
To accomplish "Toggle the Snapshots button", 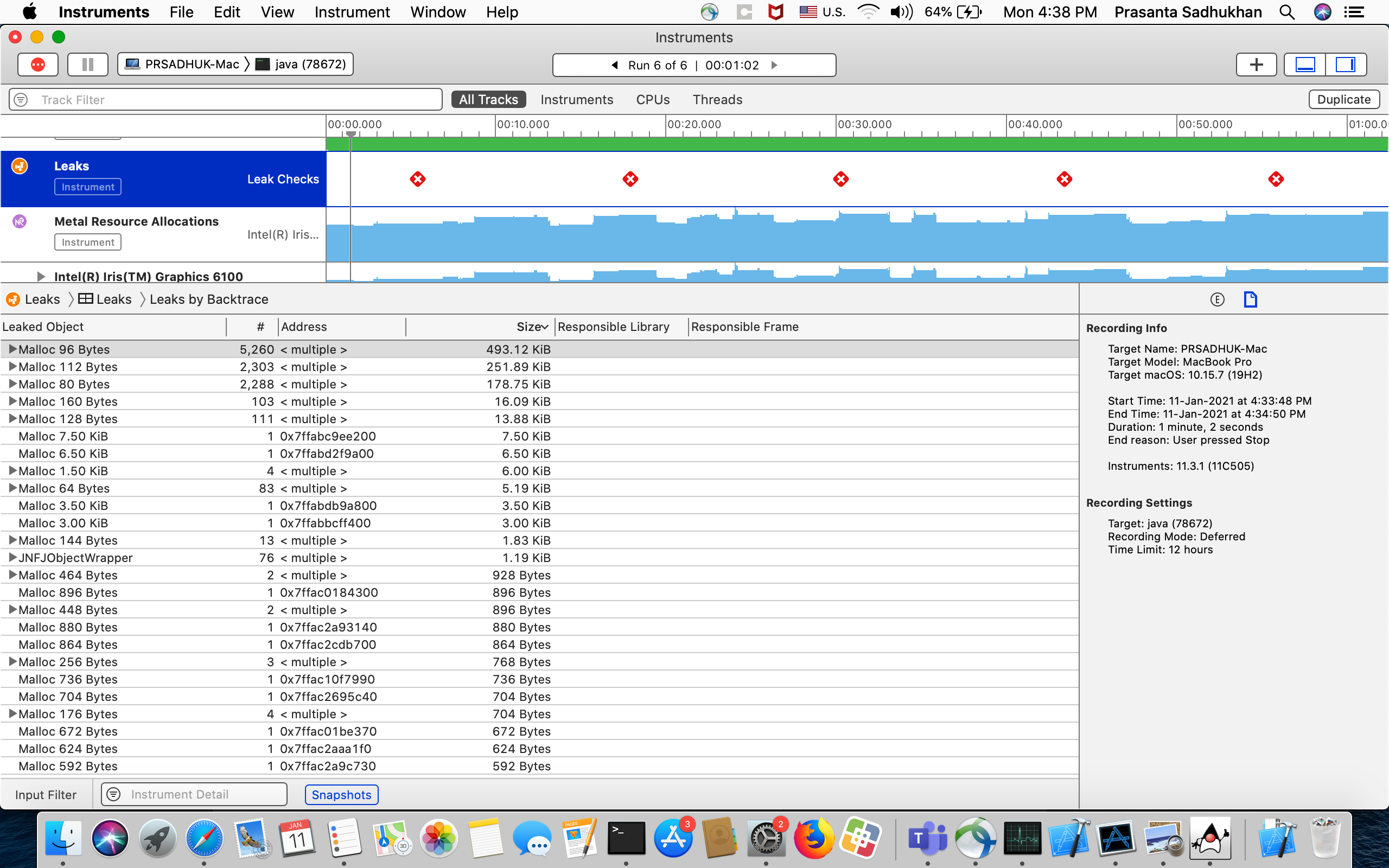I will (x=341, y=795).
